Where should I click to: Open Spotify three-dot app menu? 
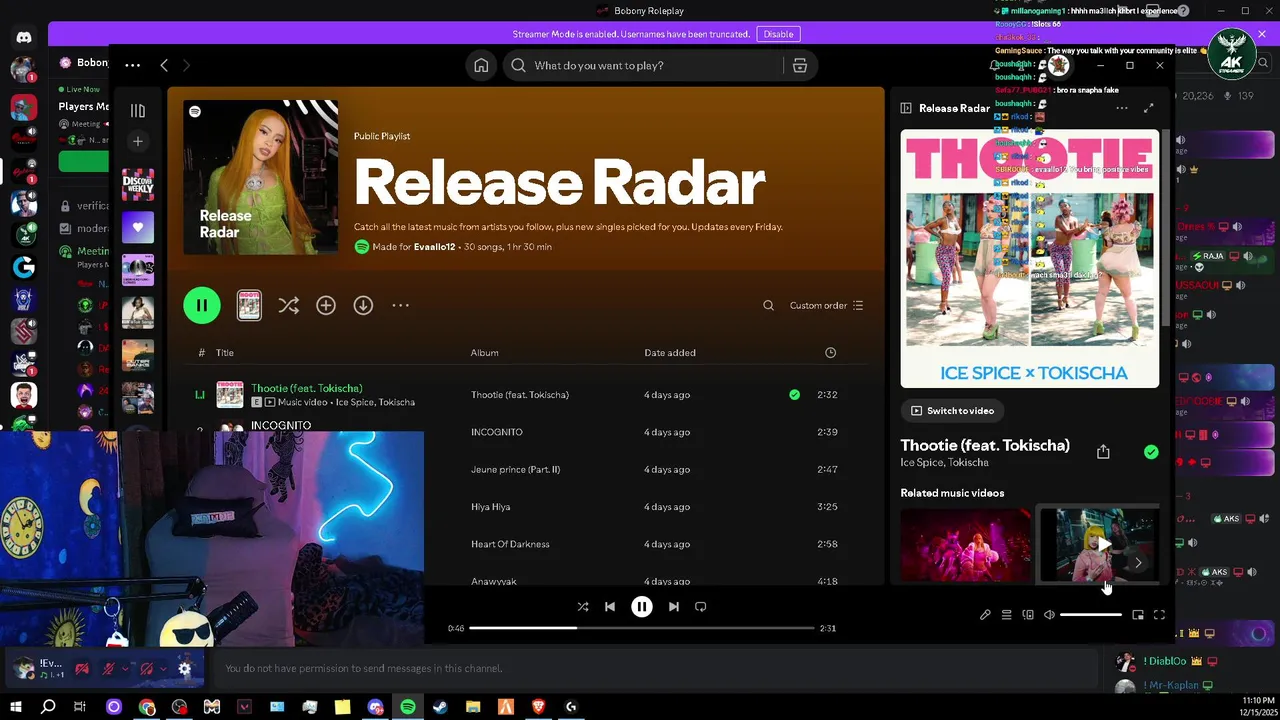tap(132, 65)
